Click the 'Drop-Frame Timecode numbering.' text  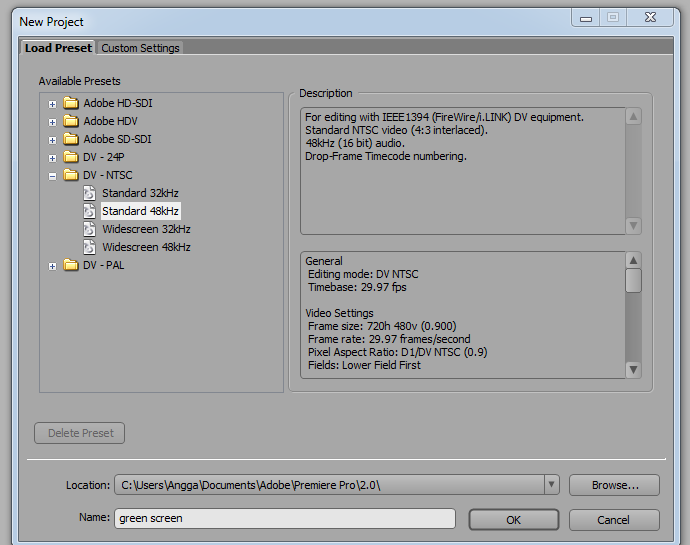coord(386,156)
